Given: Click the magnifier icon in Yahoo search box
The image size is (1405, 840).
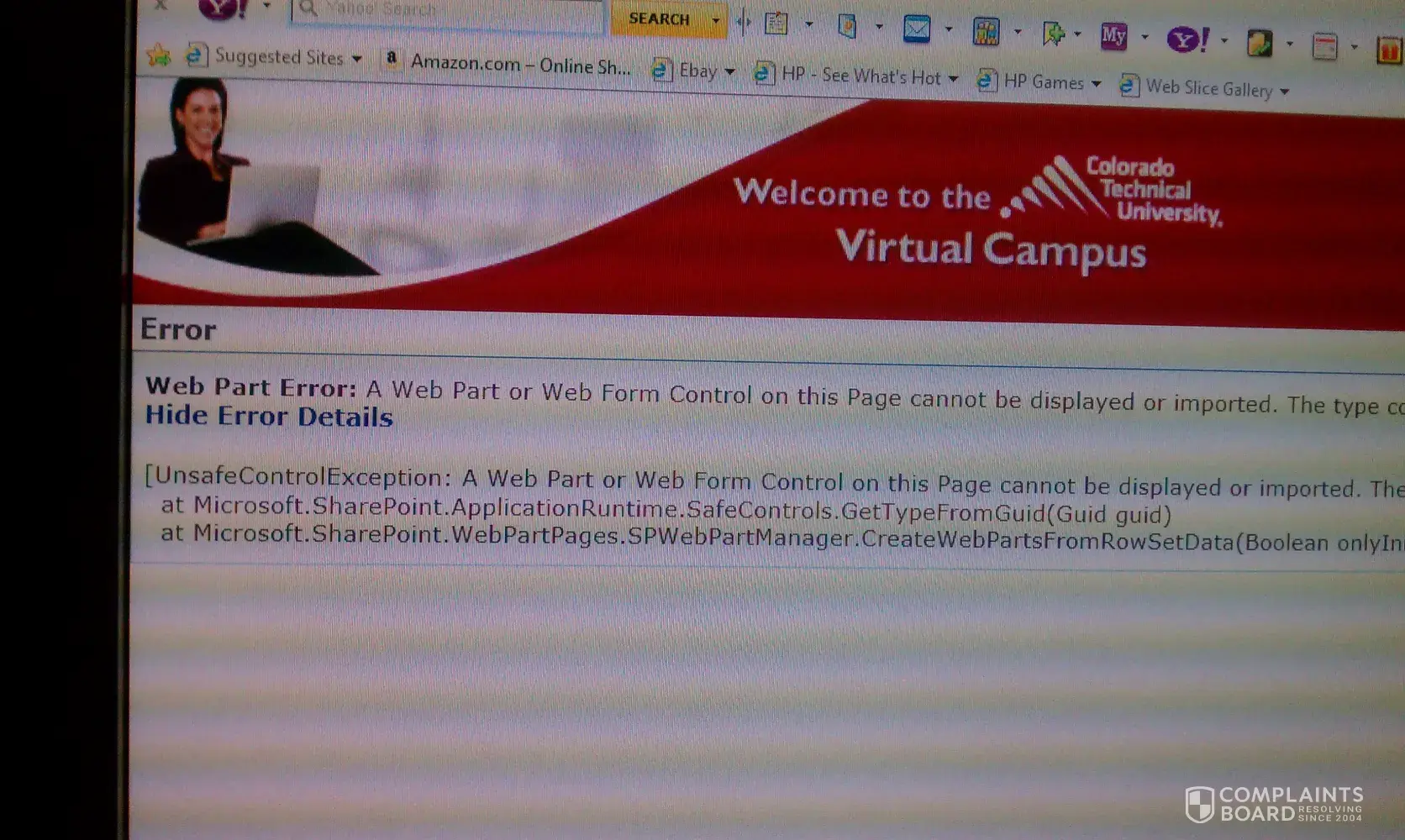Looking at the screenshot, I should point(308,8).
